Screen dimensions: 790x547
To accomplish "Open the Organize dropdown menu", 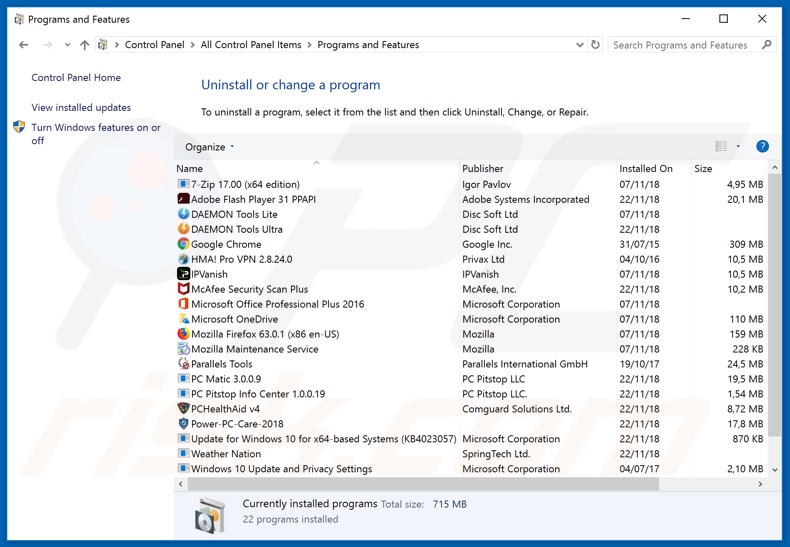I will tap(209, 147).
